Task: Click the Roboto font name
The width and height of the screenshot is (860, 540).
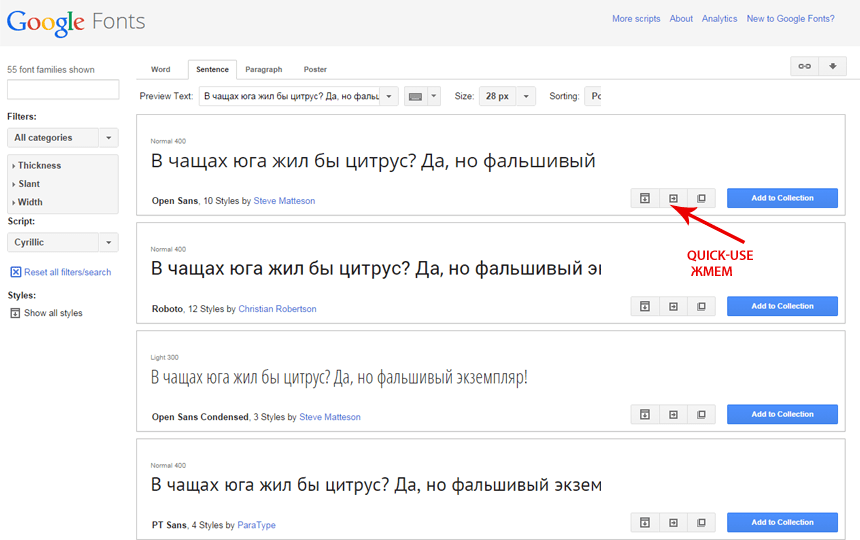Action: point(167,309)
